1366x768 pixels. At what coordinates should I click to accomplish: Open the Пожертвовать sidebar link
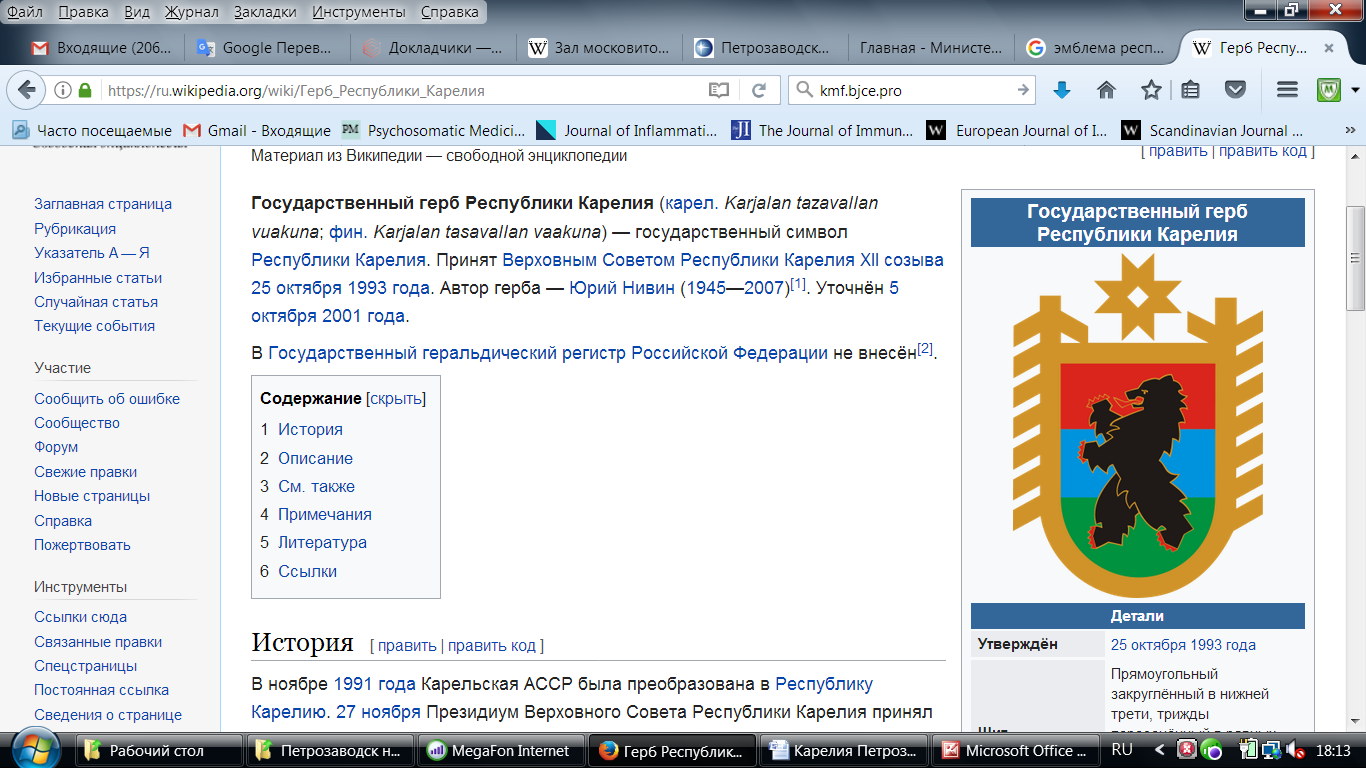[82, 545]
